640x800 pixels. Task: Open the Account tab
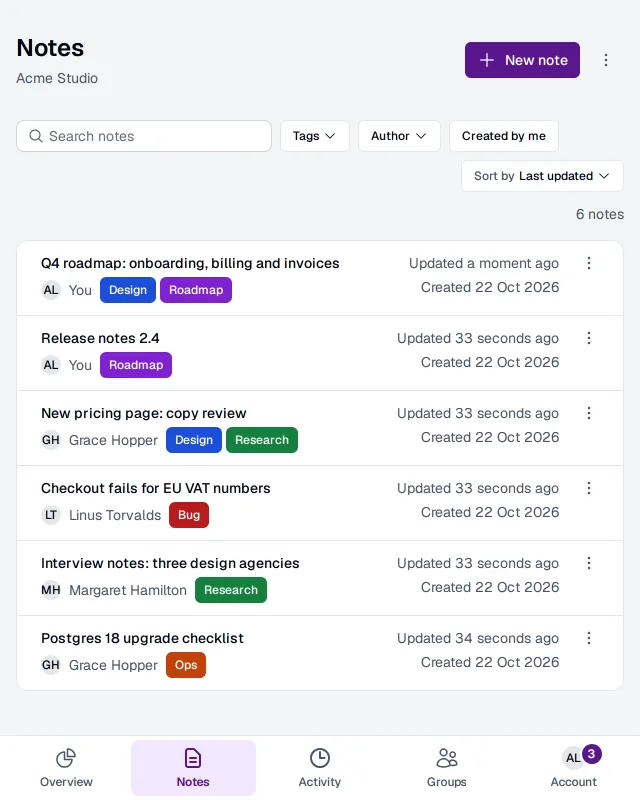574,768
